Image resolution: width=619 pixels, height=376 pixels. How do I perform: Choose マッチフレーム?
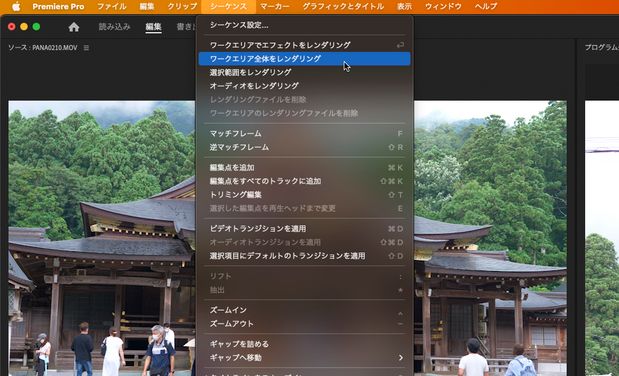[304, 133]
